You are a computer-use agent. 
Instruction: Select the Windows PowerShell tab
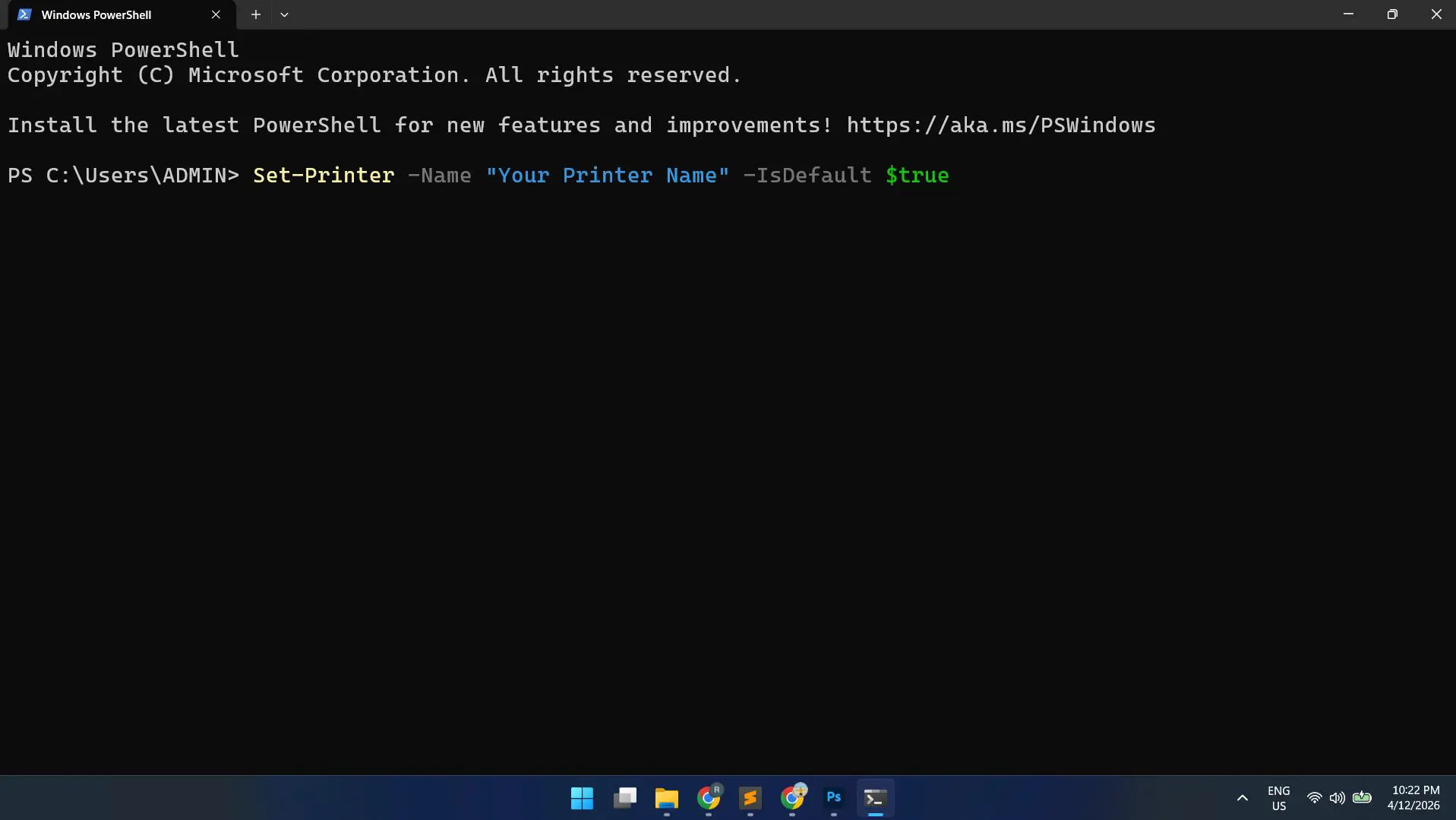pyautogui.click(x=96, y=14)
